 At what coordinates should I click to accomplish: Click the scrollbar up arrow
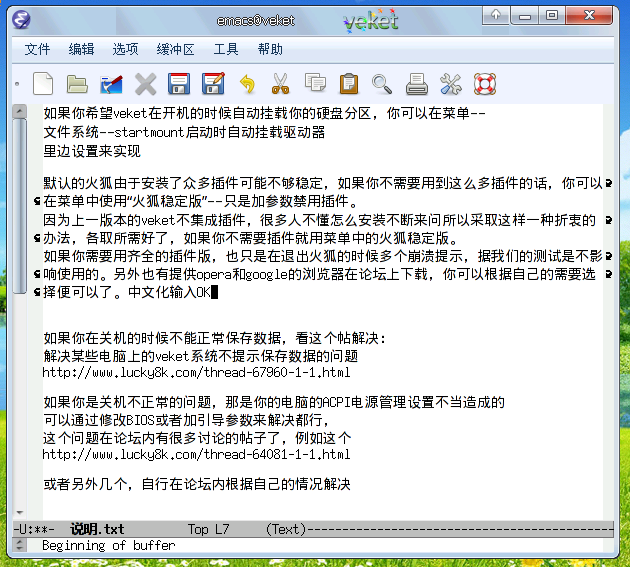19,111
